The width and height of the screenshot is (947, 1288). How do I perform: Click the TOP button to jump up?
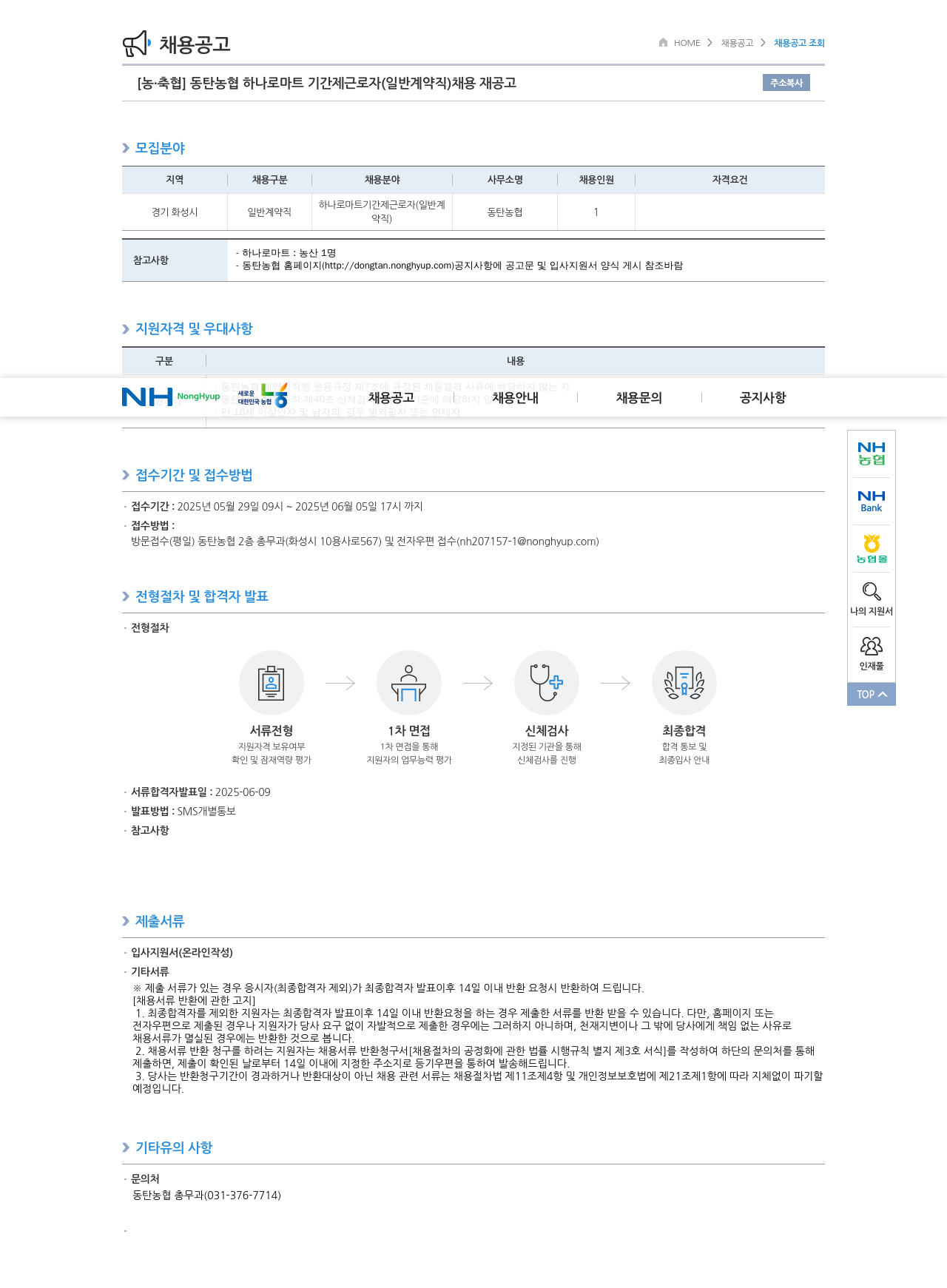pos(872,694)
